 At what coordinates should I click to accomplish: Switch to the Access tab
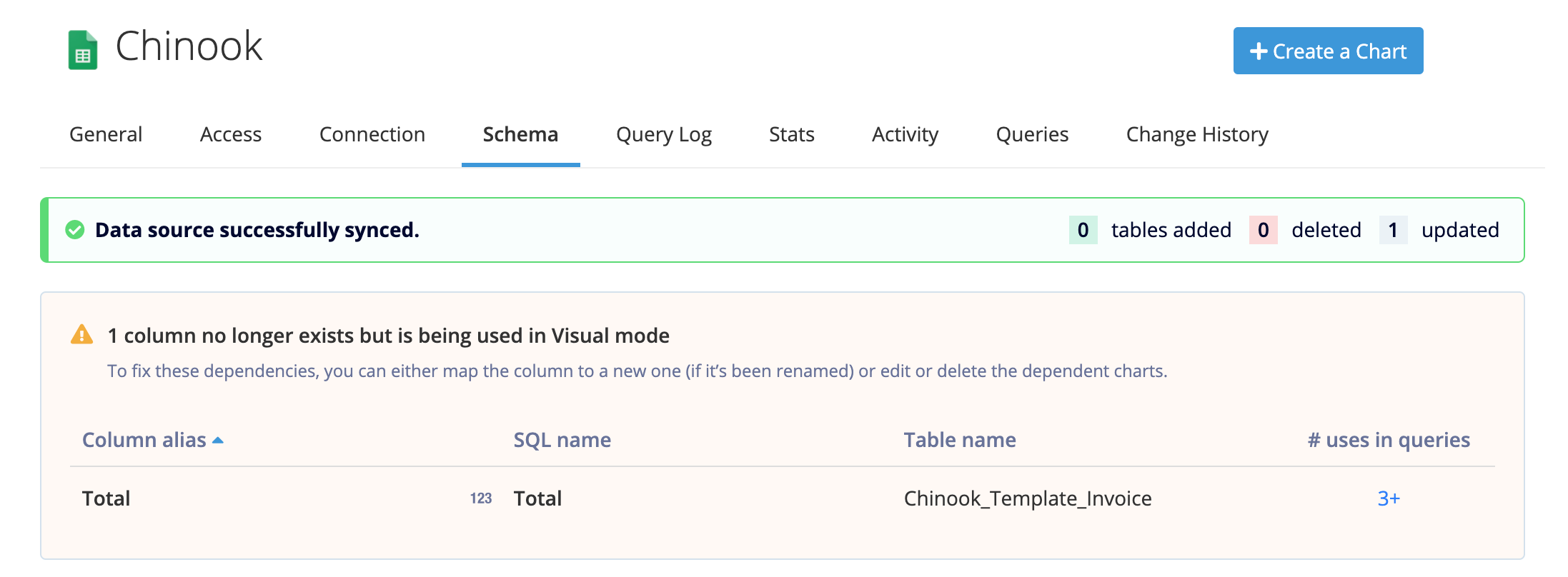231,134
